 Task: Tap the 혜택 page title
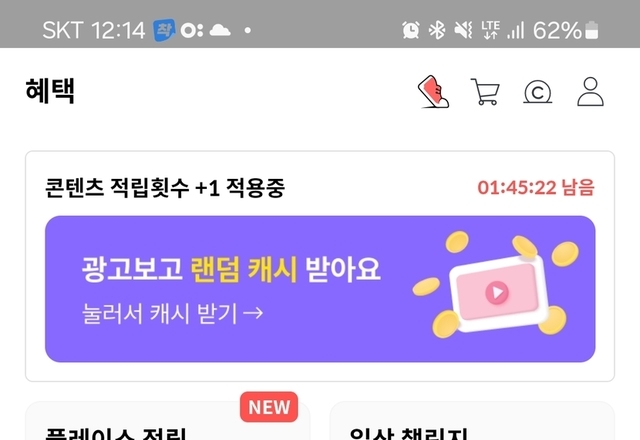(x=50, y=91)
